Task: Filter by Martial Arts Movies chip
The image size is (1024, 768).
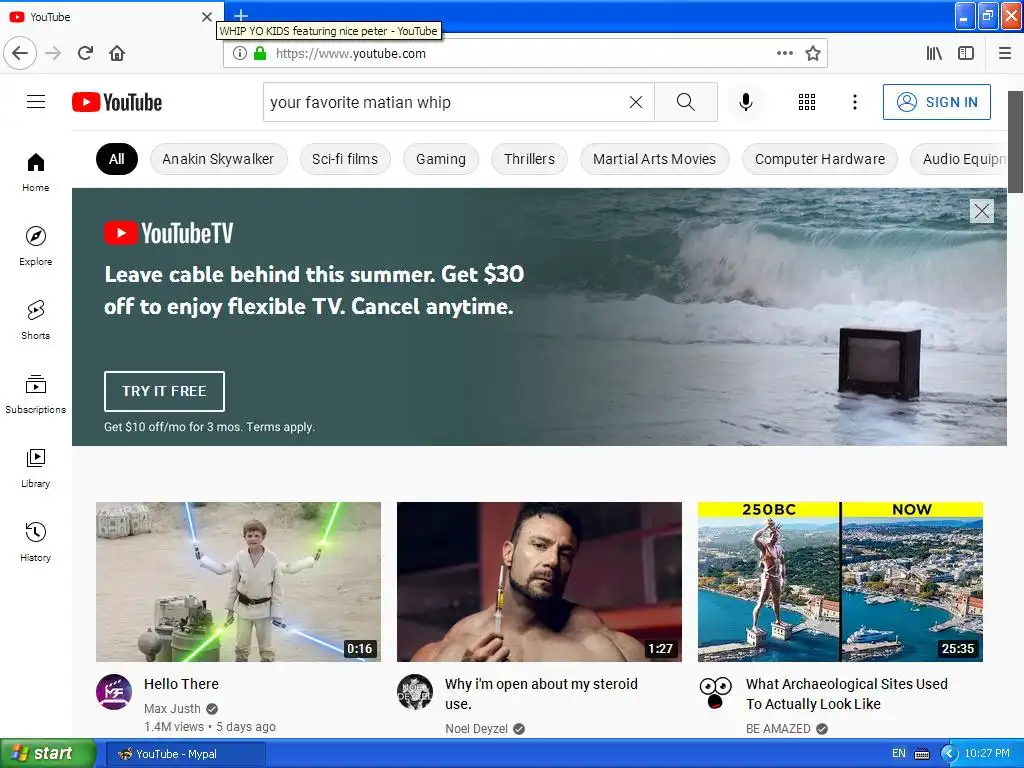Action: pos(654,159)
